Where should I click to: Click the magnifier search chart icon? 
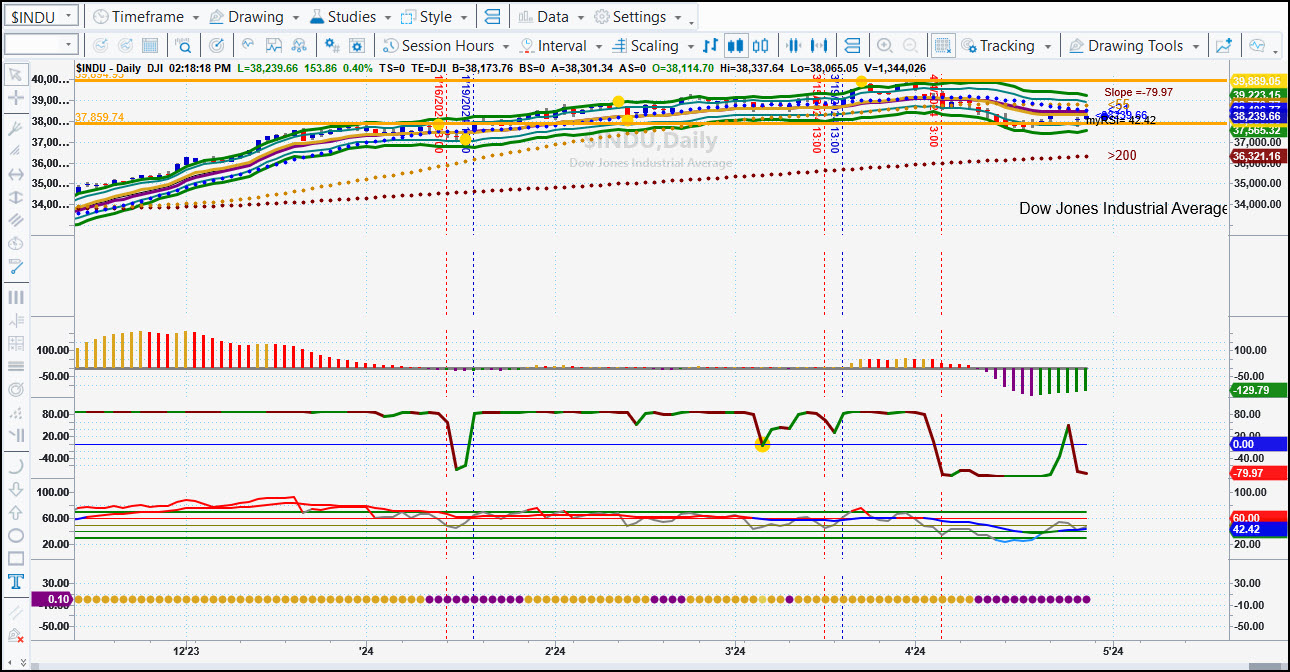[184, 45]
